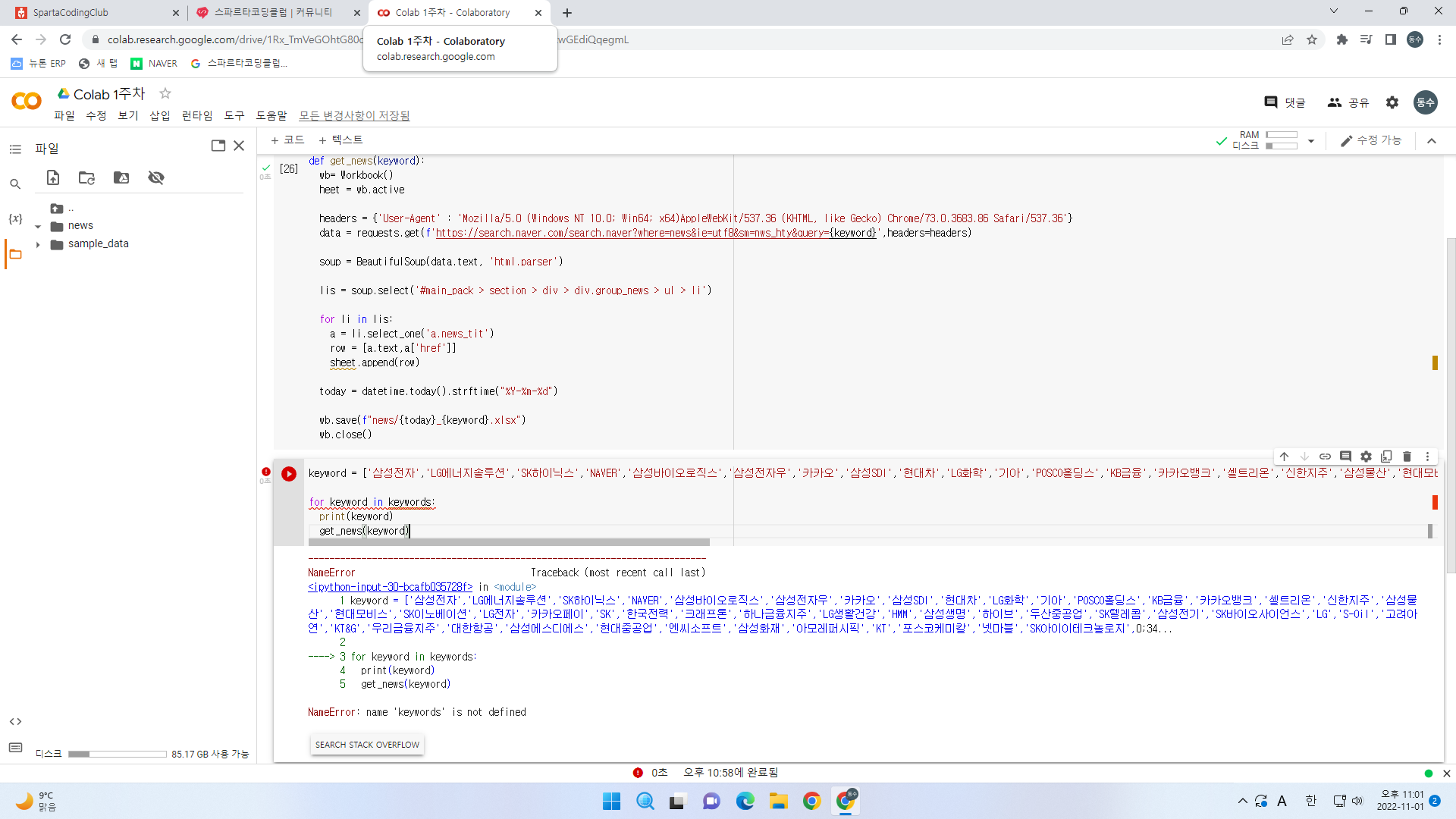Image resolution: width=1456 pixels, height=819 pixels.
Task: Open File Explorer from the taskbar
Action: point(779,801)
